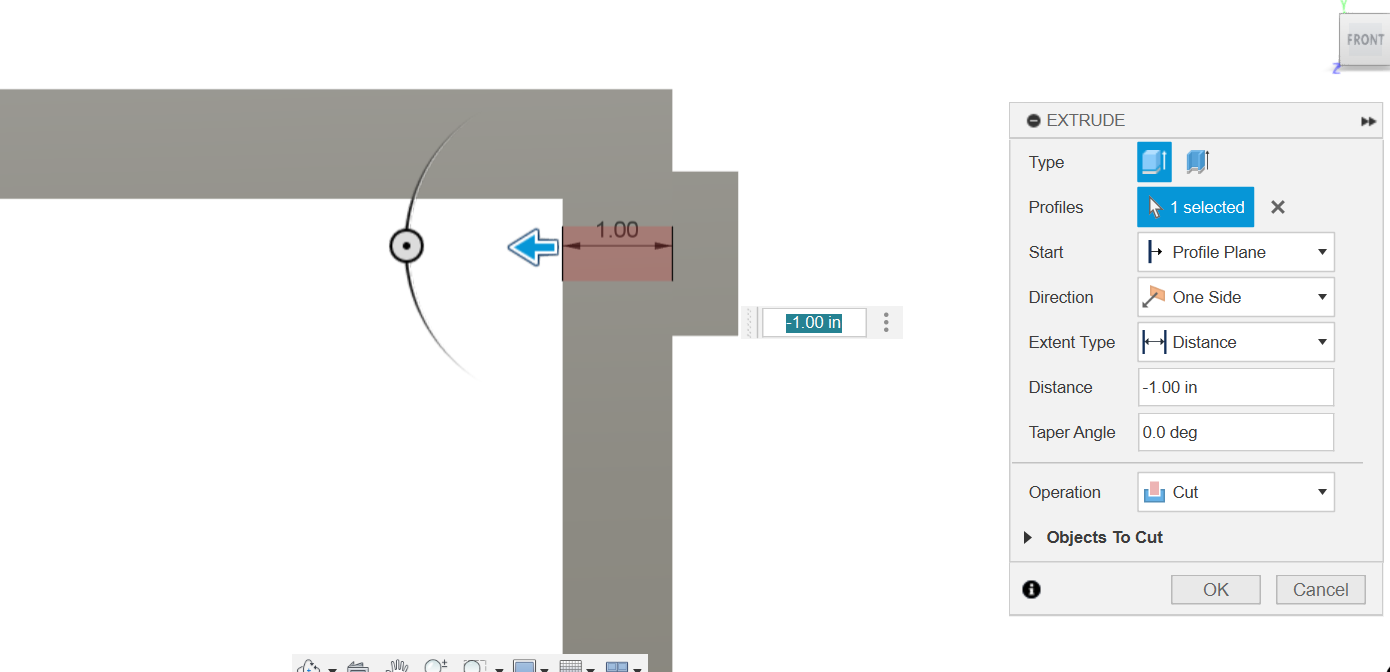Click the FRONT face of the ViewCube
Viewport: 1390px width, 672px height.
tap(1363, 41)
